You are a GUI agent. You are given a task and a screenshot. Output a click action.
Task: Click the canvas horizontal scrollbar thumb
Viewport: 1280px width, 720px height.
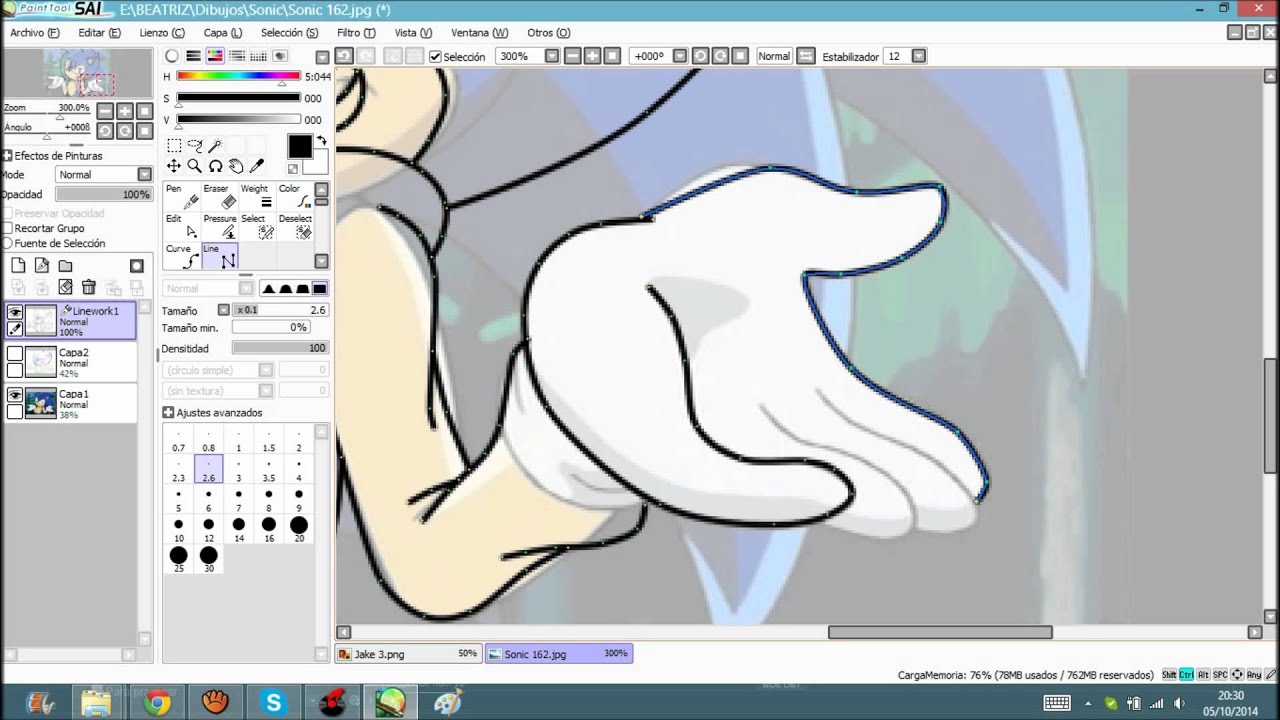tap(940, 632)
